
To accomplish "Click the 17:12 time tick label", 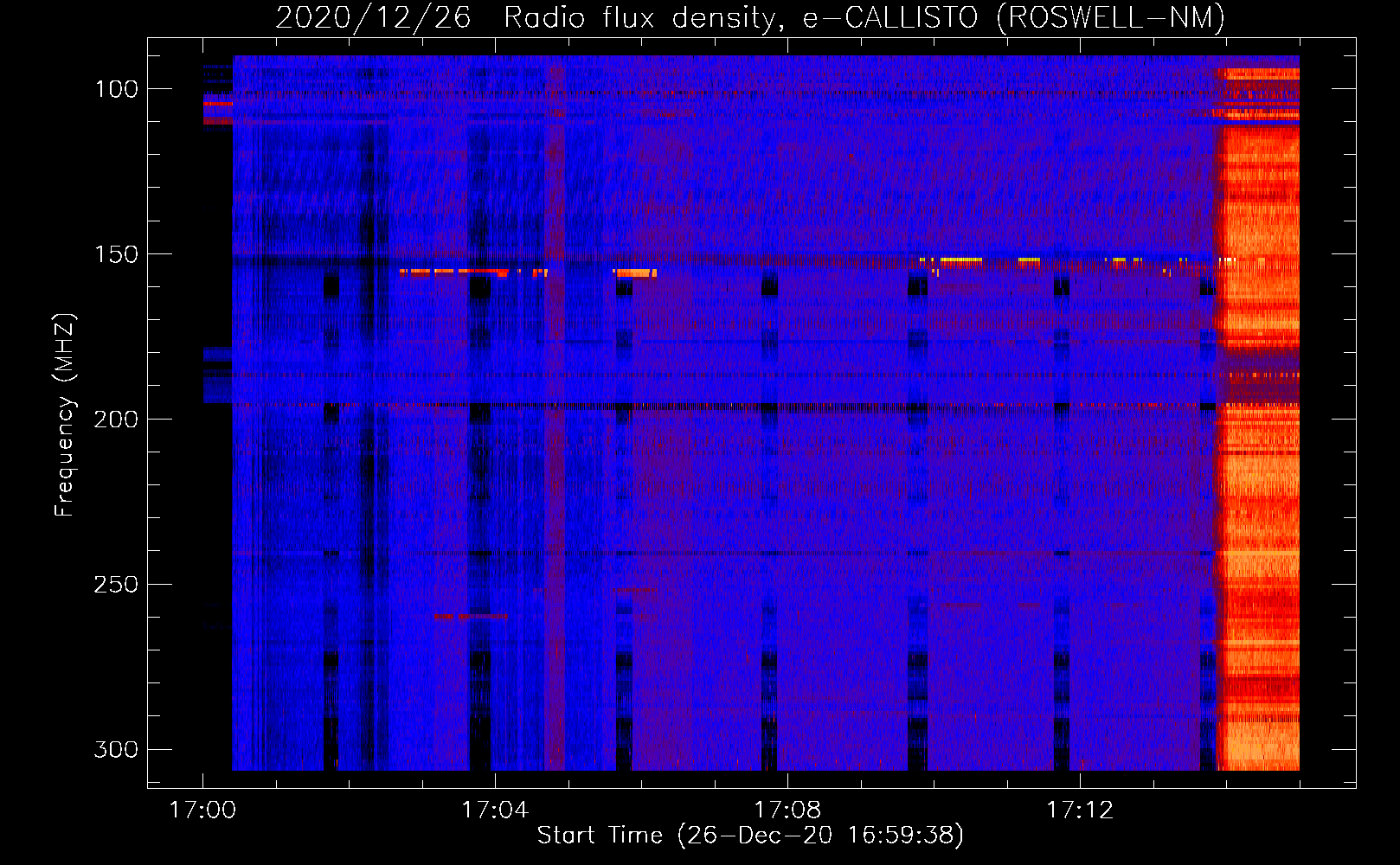I will (x=1080, y=811).
